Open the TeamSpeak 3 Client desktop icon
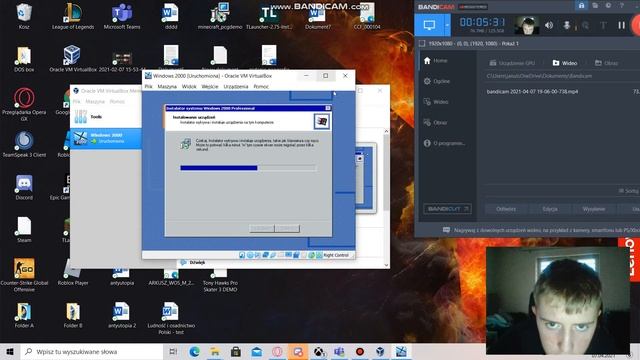This screenshot has height=360, width=640. [x=24, y=144]
